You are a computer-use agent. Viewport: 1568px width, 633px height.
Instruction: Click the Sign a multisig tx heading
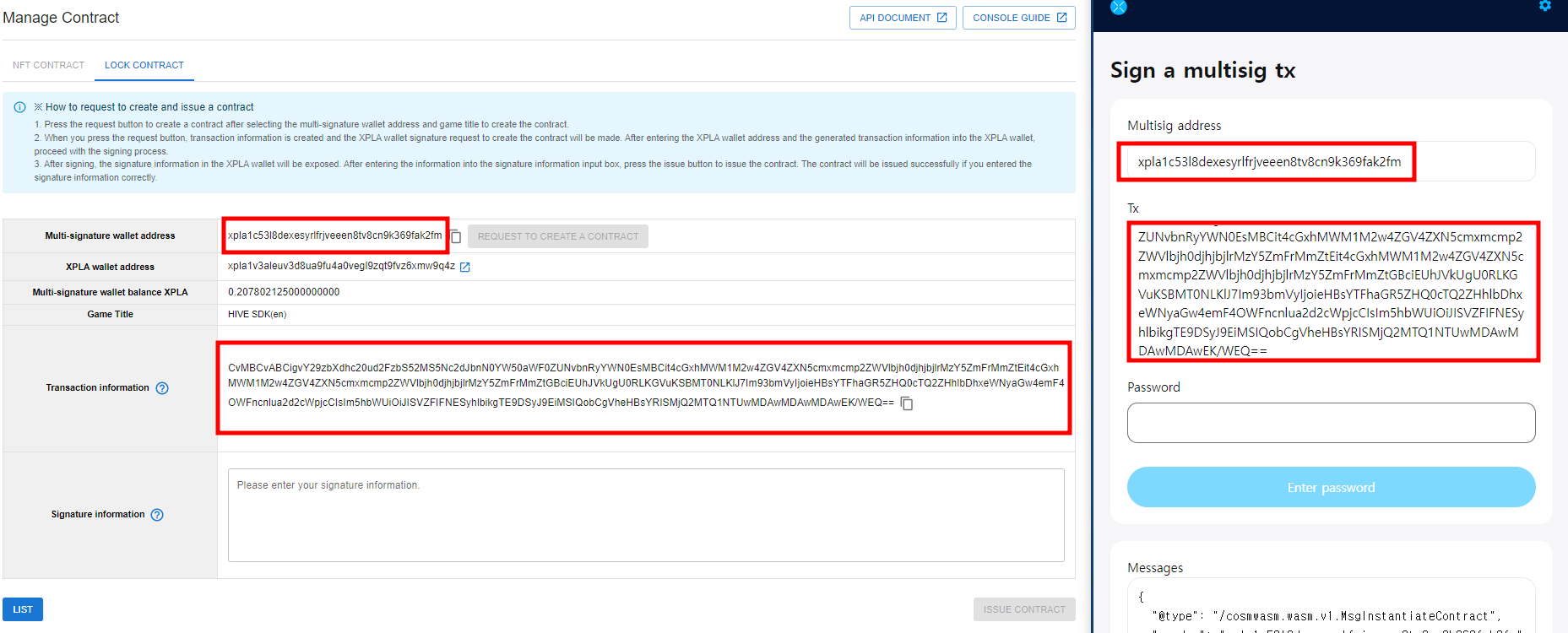[1202, 70]
